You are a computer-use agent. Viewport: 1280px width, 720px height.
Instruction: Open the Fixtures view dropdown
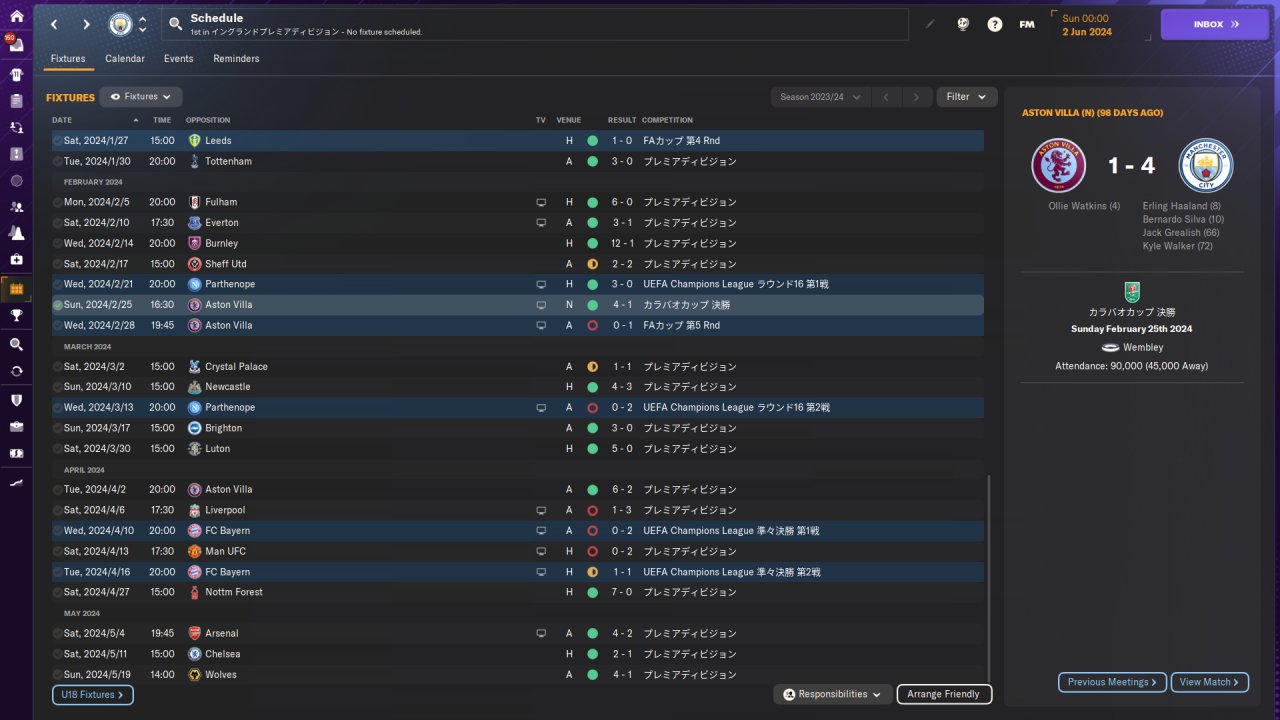tap(140, 97)
